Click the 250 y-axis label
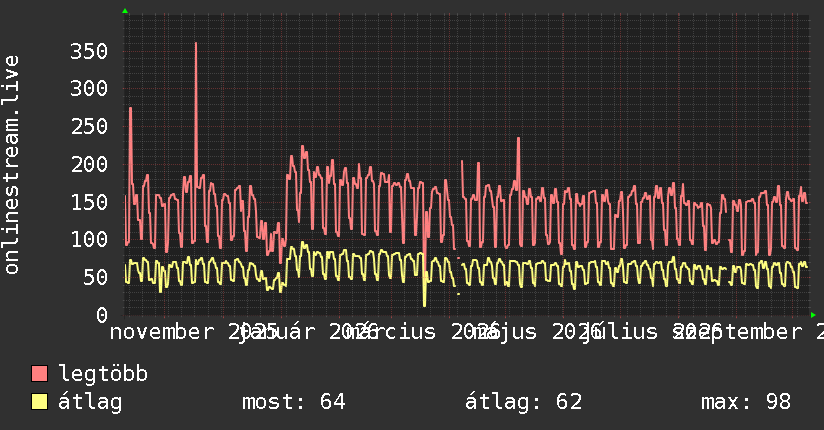 pyautogui.click(x=89, y=126)
